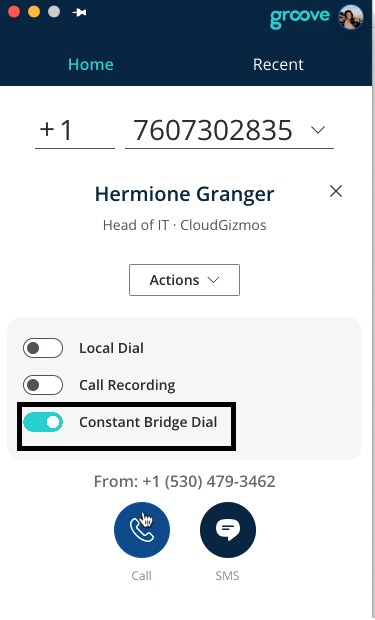This screenshot has width=375, height=620.
Task: Disable the Constant Bridge Dial toggle
Action: [43, 422]
